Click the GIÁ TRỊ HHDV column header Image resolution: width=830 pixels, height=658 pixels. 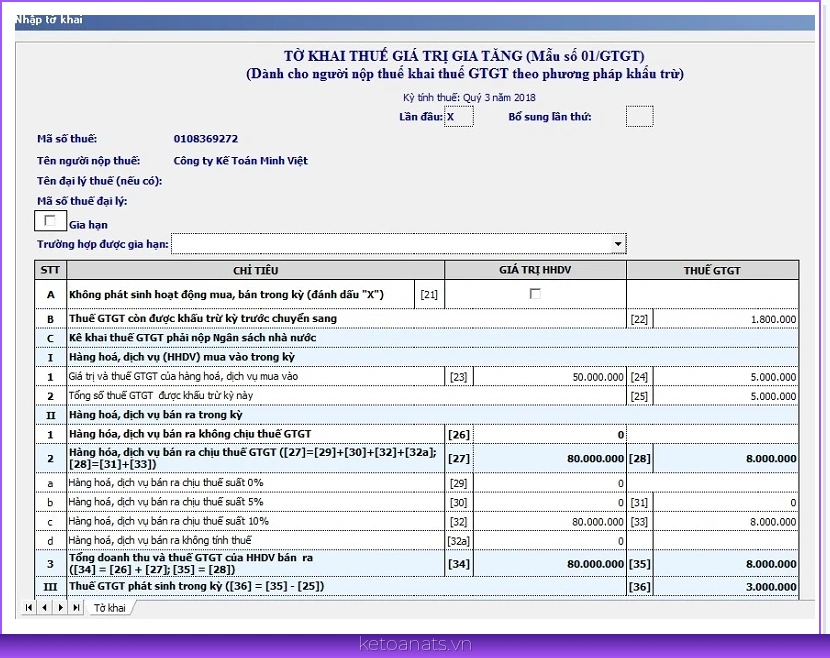coord(535,270)
